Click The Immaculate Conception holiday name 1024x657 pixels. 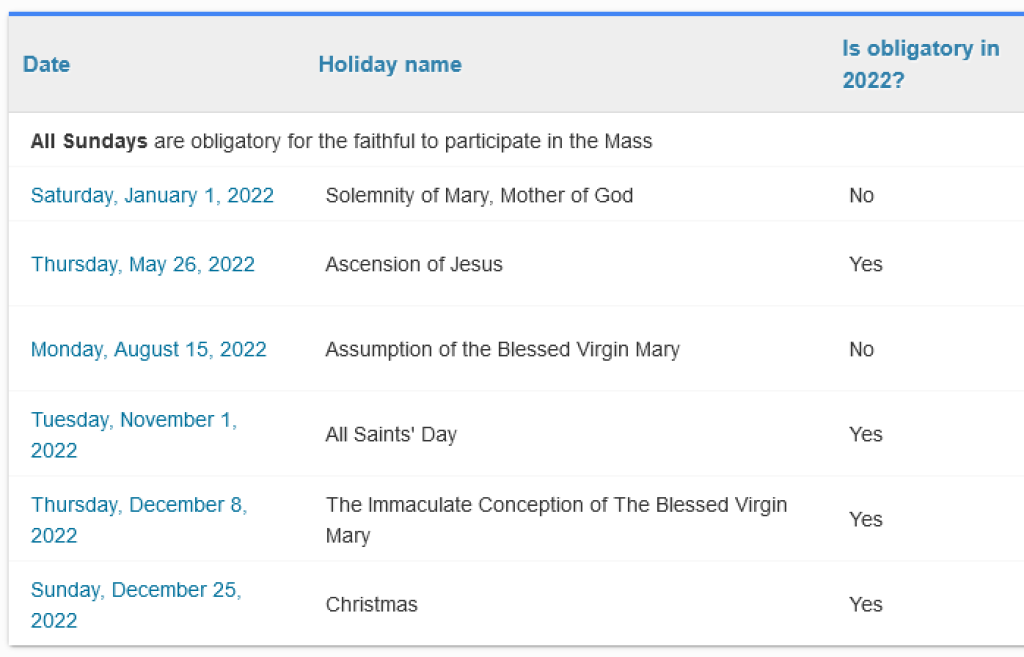coord(556,506)
